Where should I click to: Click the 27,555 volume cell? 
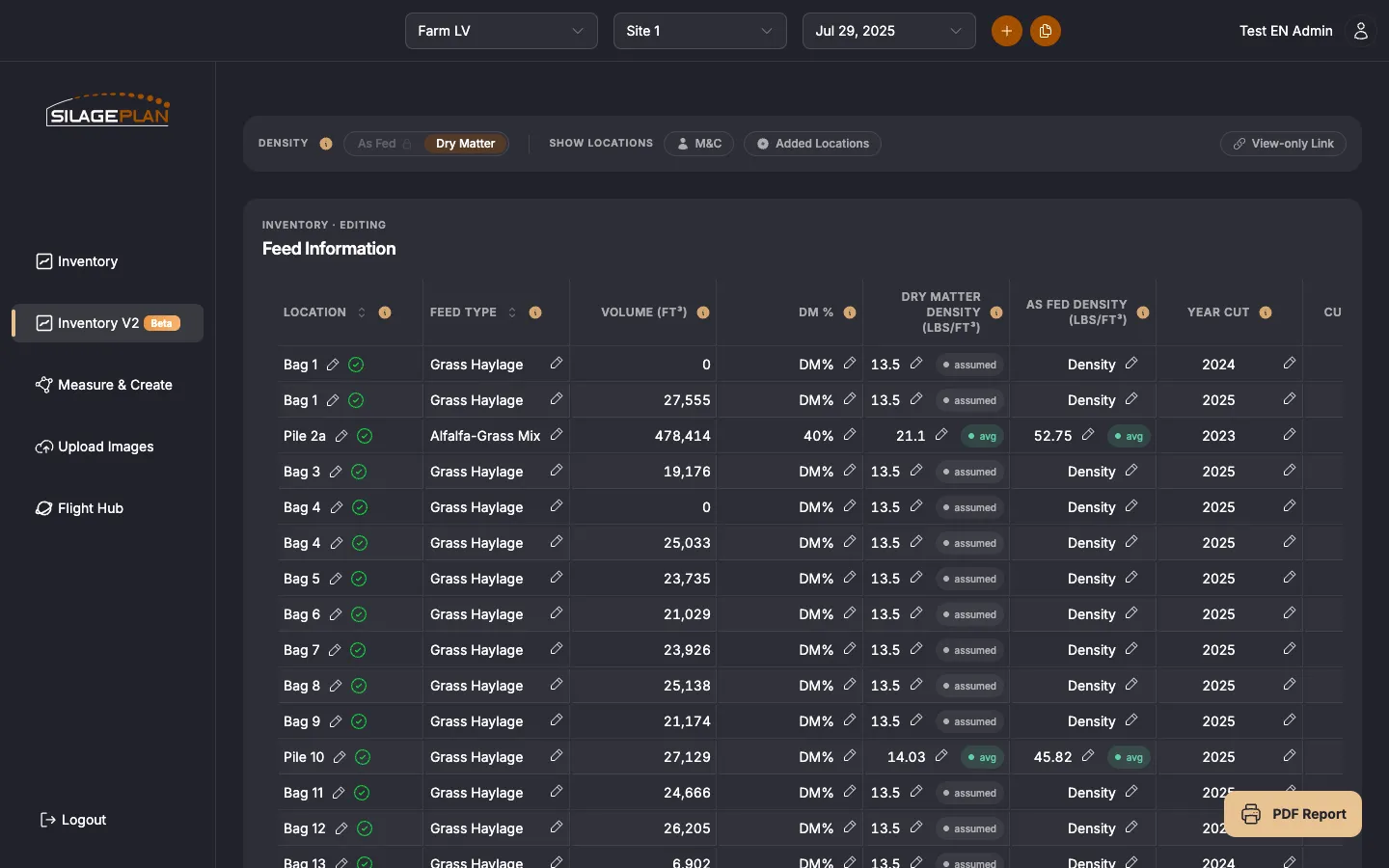[x=687, y=400]
